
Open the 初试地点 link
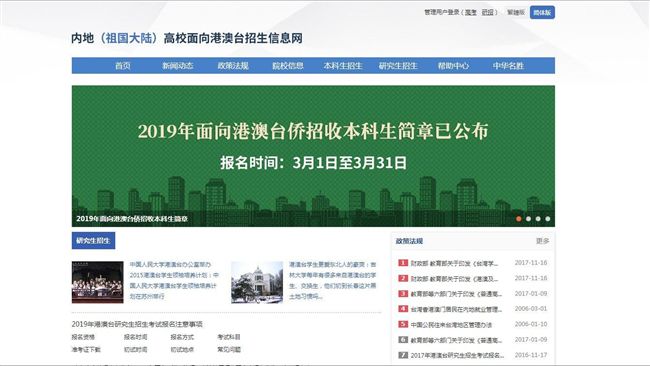182,349
